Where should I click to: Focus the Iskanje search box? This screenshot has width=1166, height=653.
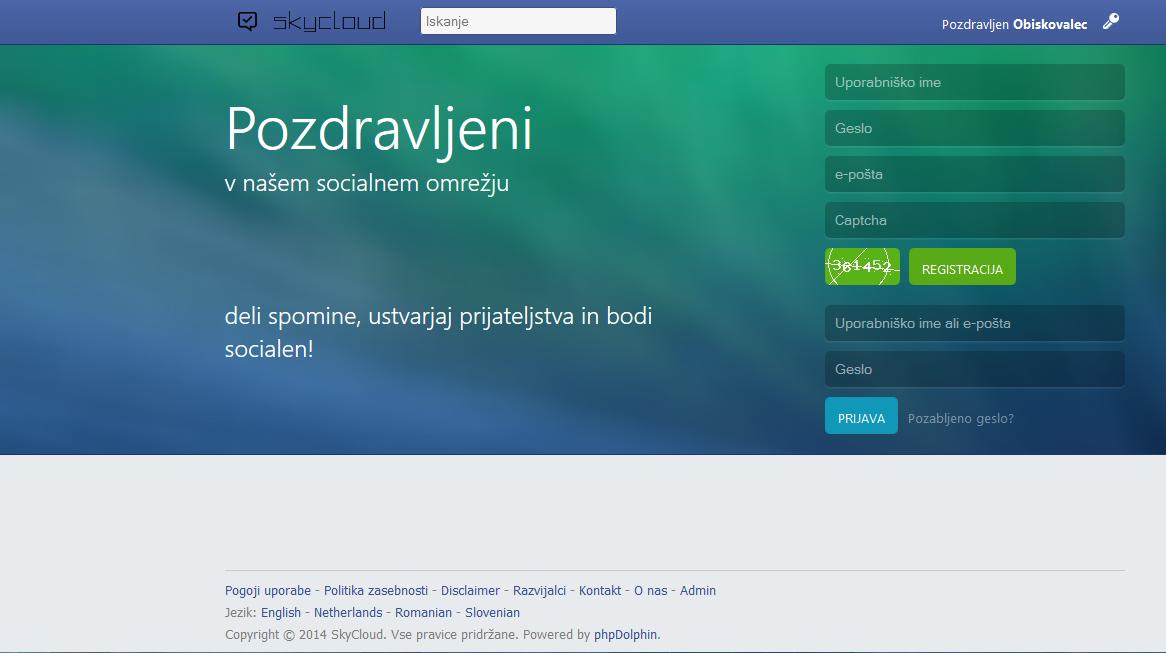click(x=518, y=21)
